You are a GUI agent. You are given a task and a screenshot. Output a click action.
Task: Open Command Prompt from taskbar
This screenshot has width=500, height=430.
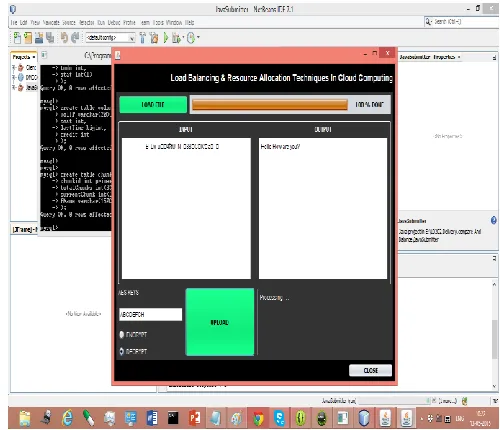pos(173,418)
